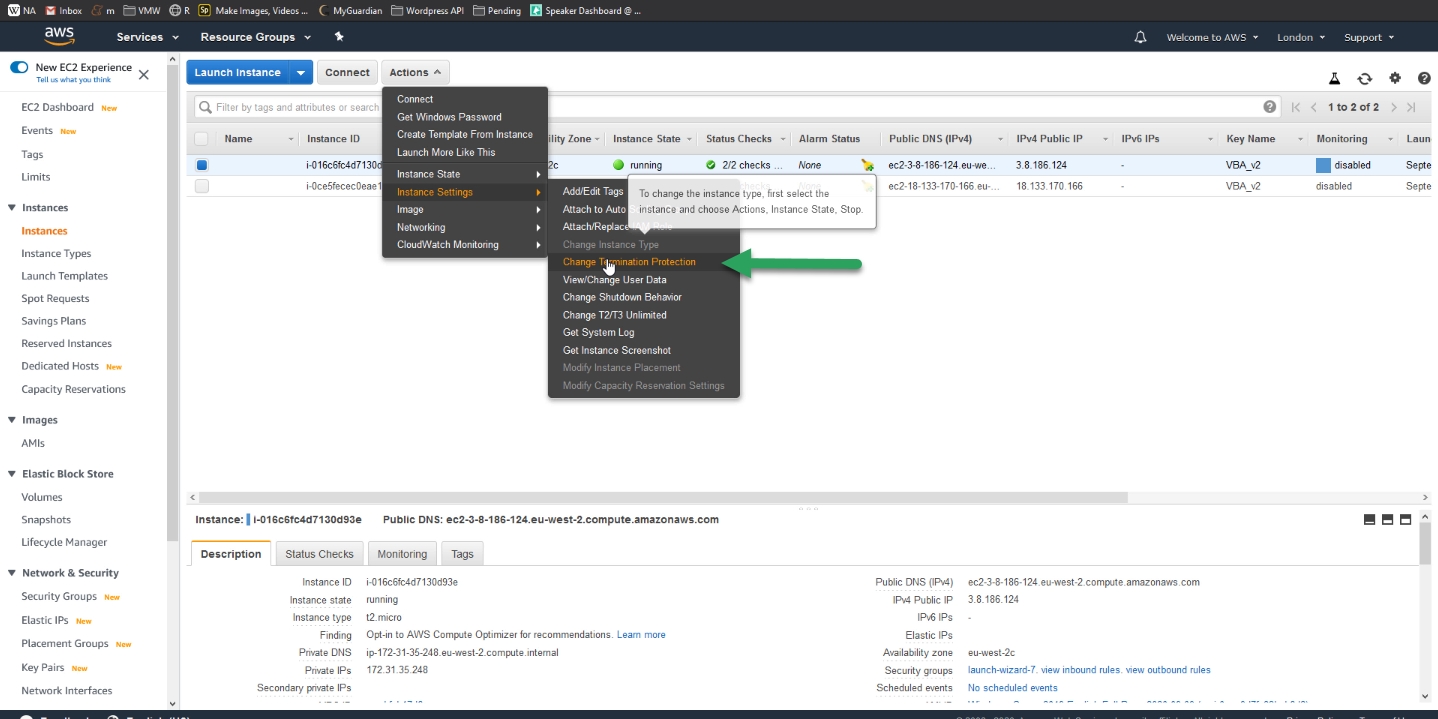Image resolution: width=1438 pixels, height=719 pixels.
Task: Click the green checkmark in Status Checks column
Action: click(x=711, y=165)
